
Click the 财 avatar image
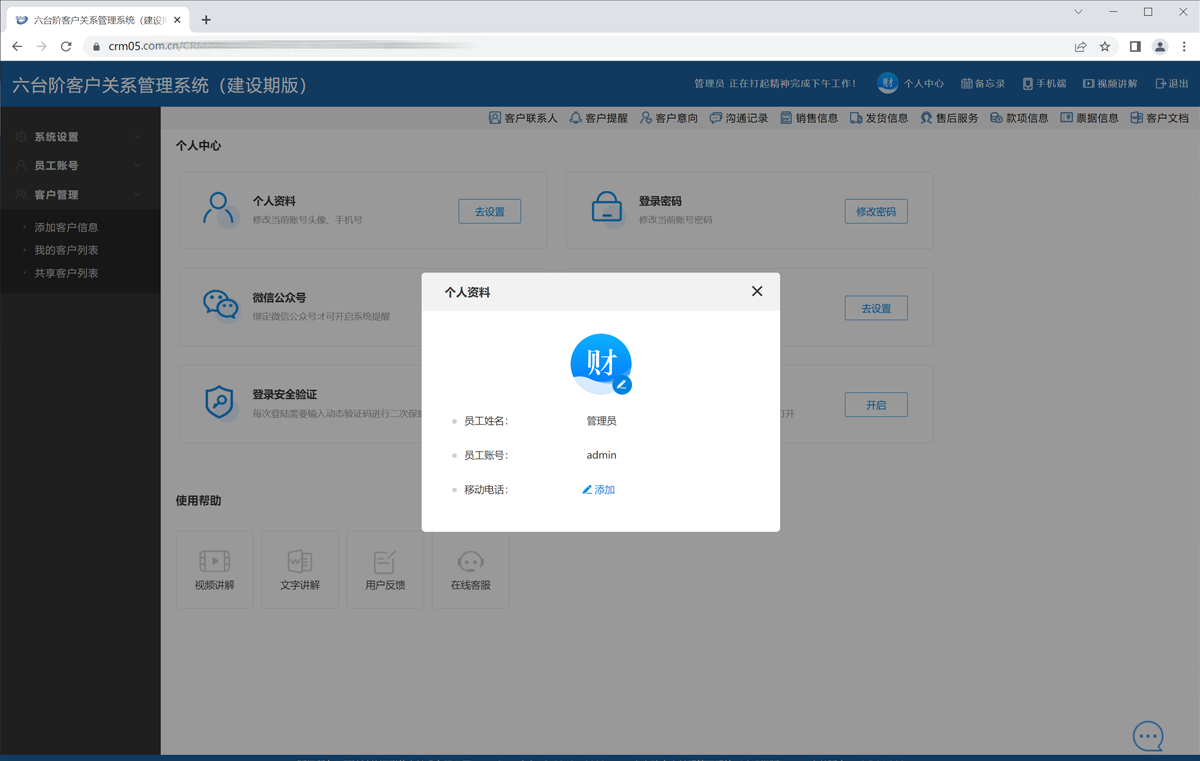601,363
